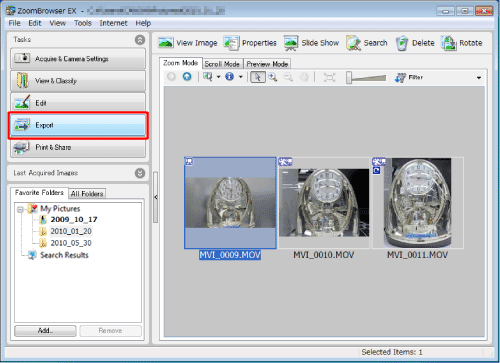Open the Tools menu
The height and width of the screenshot is (363, 500).
tap(83, 23)
